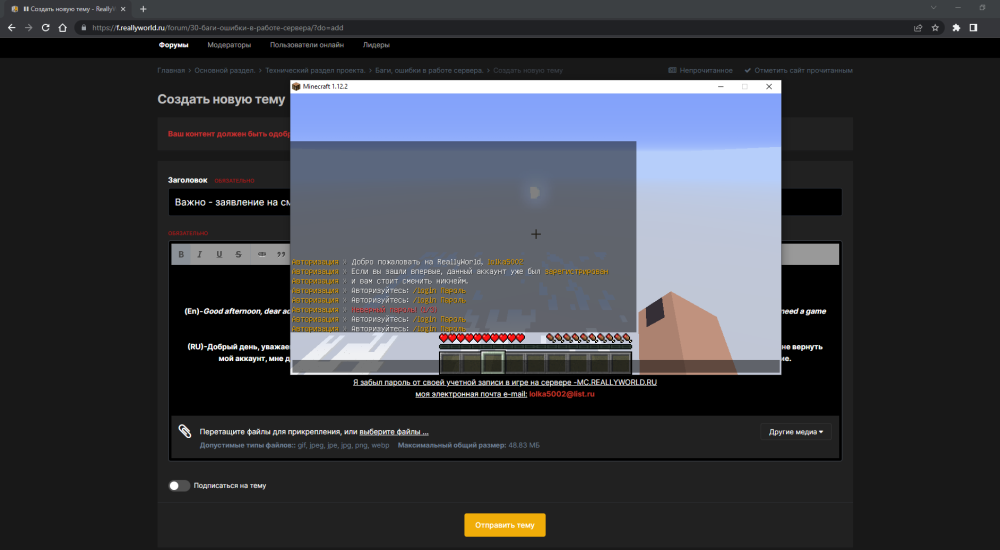Click the paperclip attachment icon

coord(185,431)
